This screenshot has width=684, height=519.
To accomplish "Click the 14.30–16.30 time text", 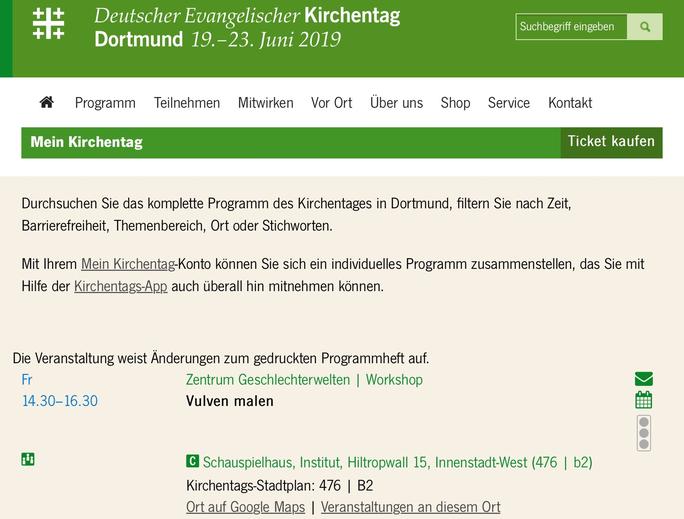I will coord(60,401).
